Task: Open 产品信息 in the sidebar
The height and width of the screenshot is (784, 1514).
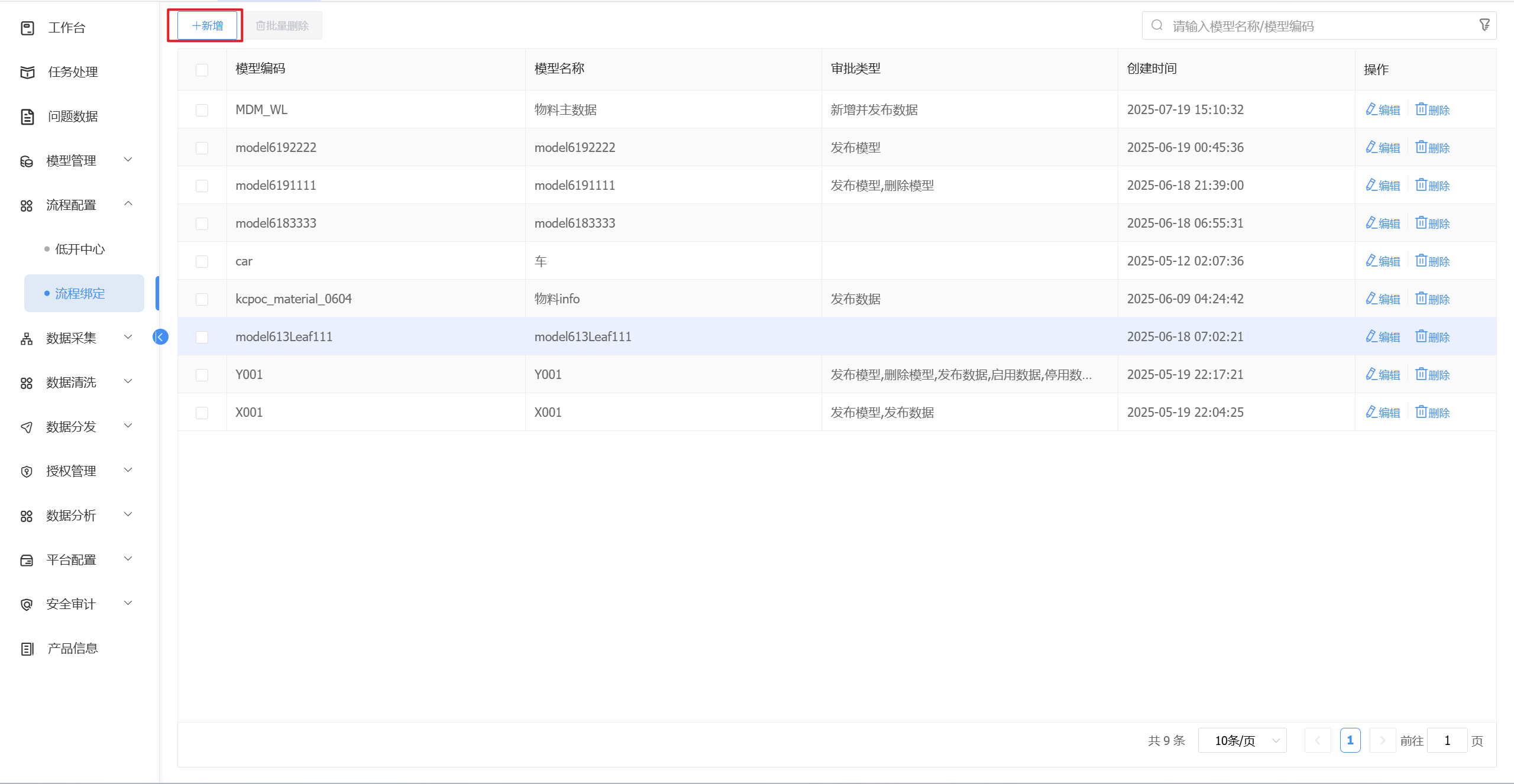Action: click(72, 649)
